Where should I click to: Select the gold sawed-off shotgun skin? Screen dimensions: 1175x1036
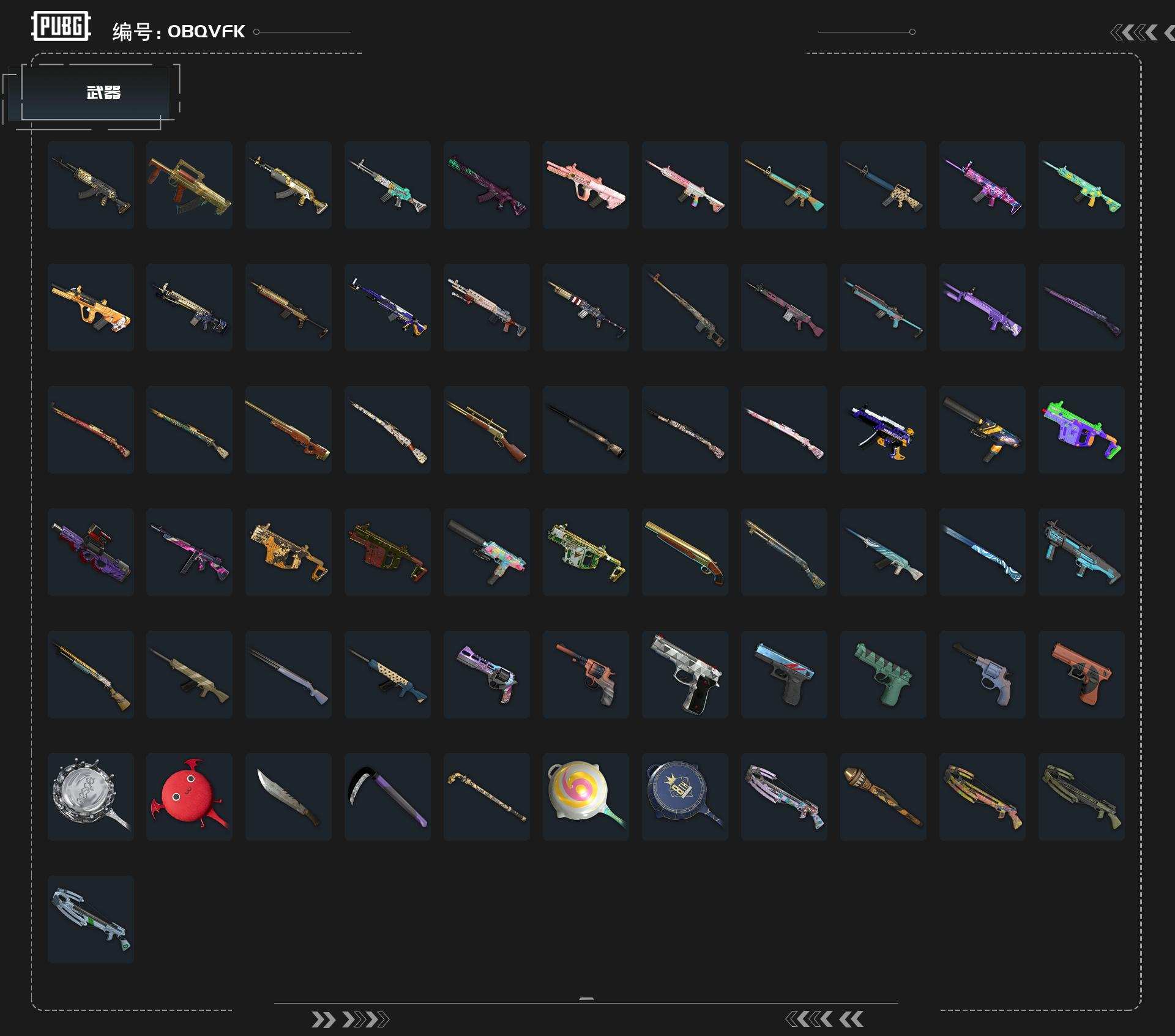[x=685, y=552]
